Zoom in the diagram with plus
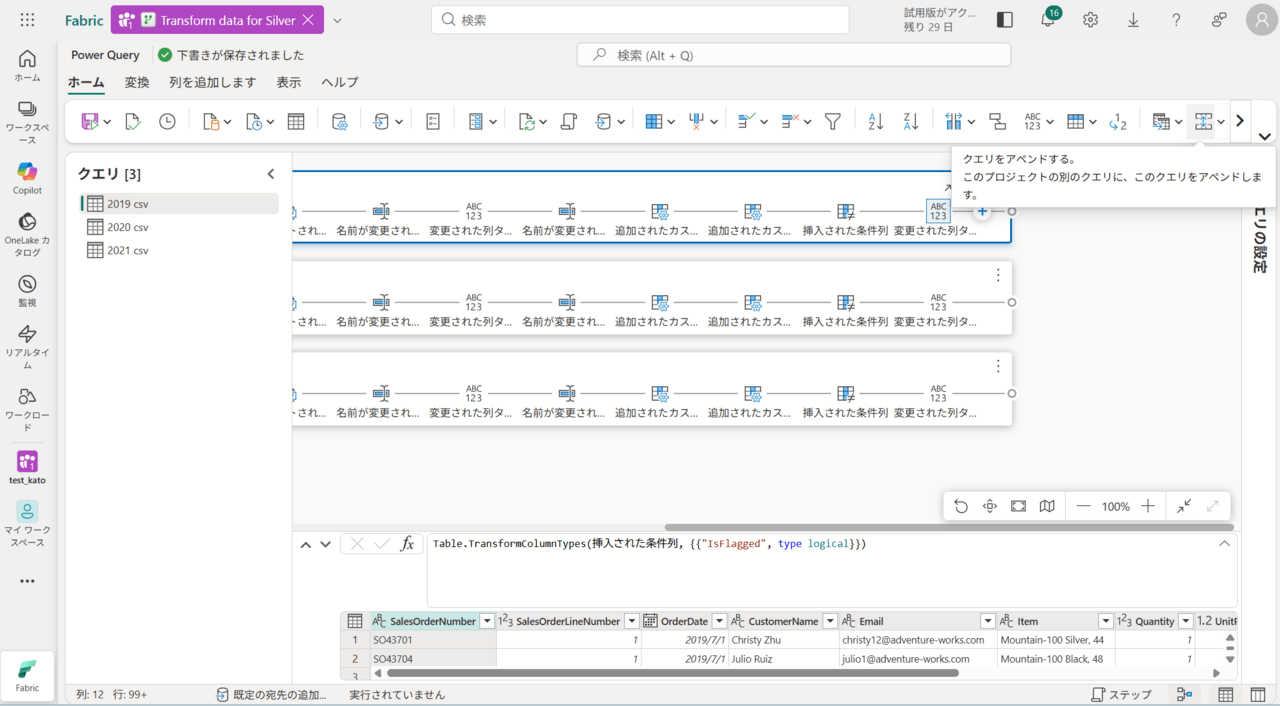1280x706 pixels. 1148,506
